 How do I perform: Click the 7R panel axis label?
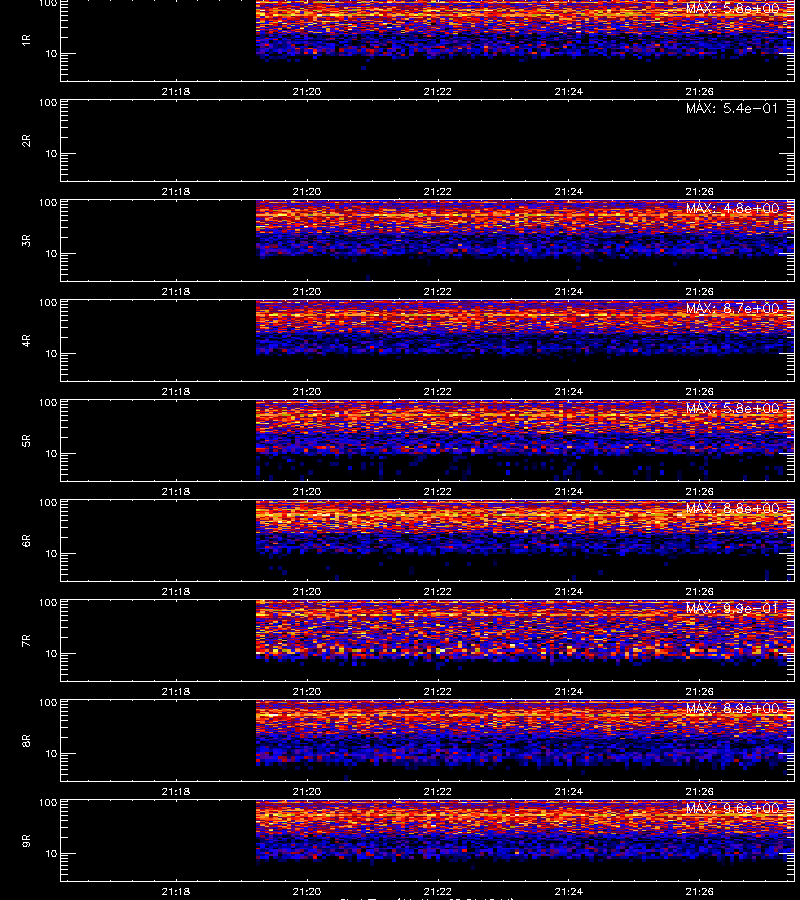coord(26,641)
